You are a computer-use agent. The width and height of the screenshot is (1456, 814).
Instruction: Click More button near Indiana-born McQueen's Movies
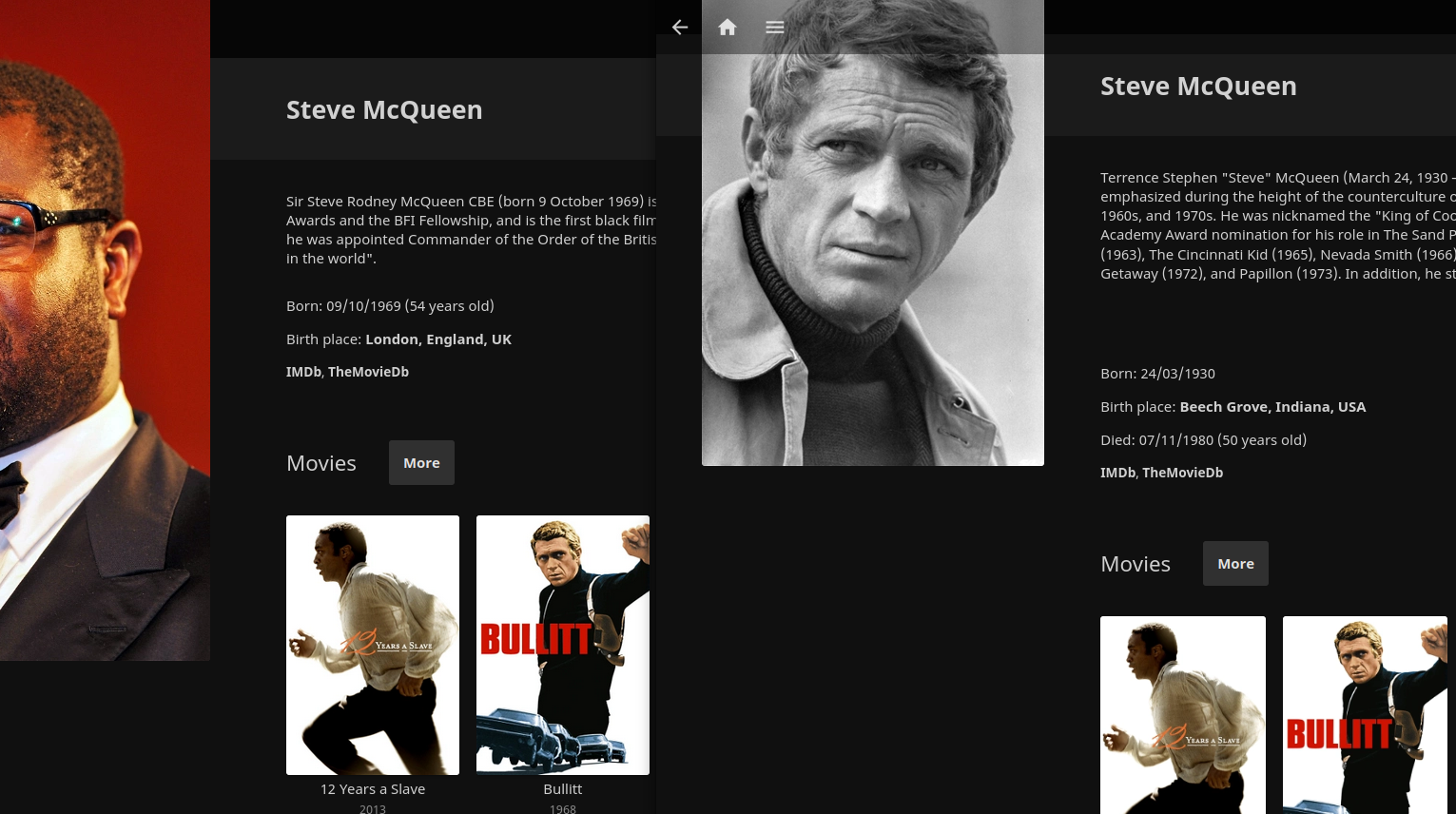(1235, 564)
